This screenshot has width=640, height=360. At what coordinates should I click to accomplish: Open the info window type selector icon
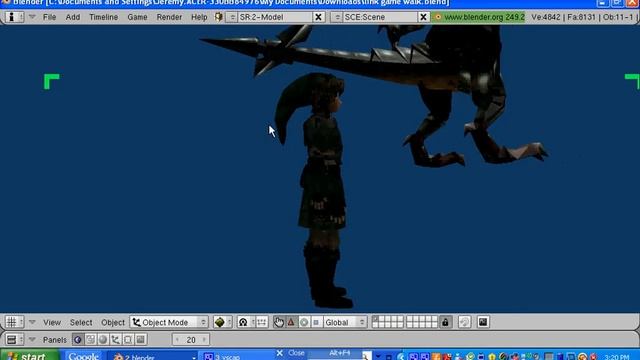tap(14, 17)
